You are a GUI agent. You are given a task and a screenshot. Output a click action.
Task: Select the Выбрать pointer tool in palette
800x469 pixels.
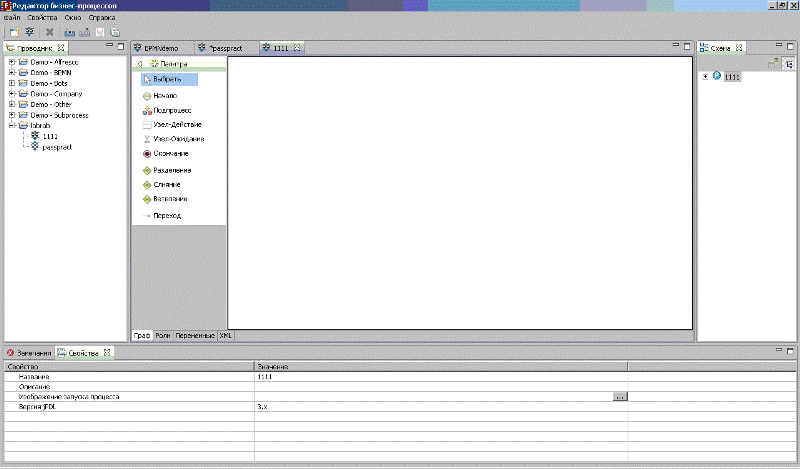point(165,78)
